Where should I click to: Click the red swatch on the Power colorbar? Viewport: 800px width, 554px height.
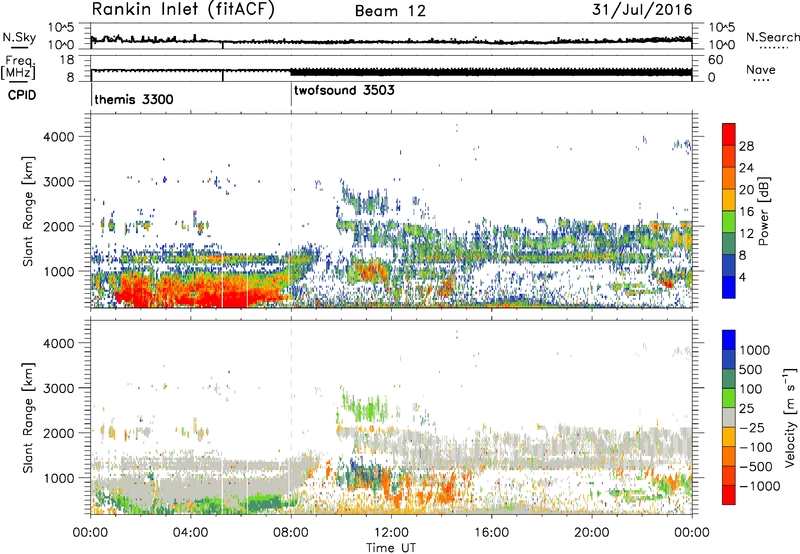pyautogui.click(x=729, y=134)
